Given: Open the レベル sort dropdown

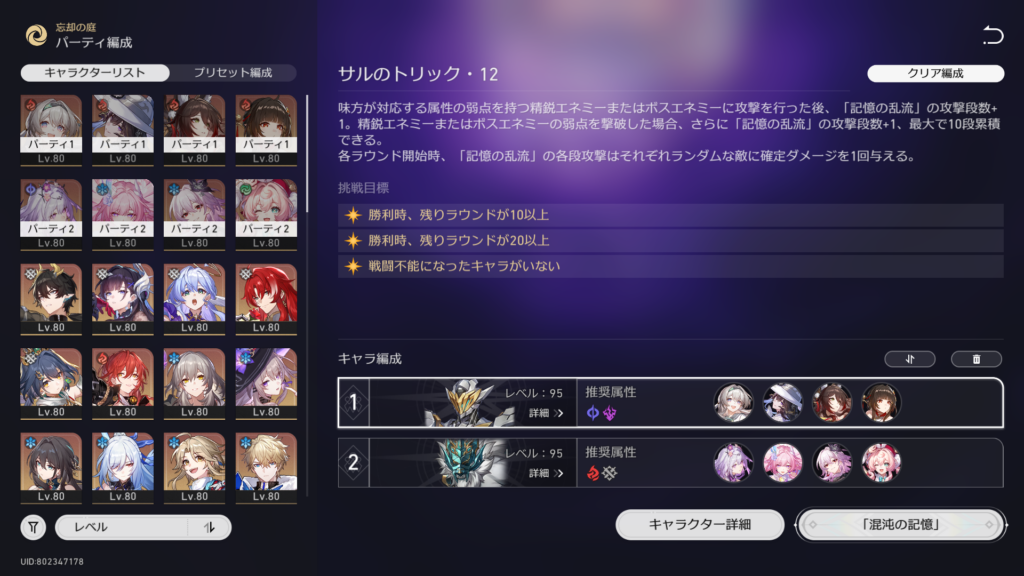Looking at the screenshot, I should pyautogui.click(x=122, y=527).
